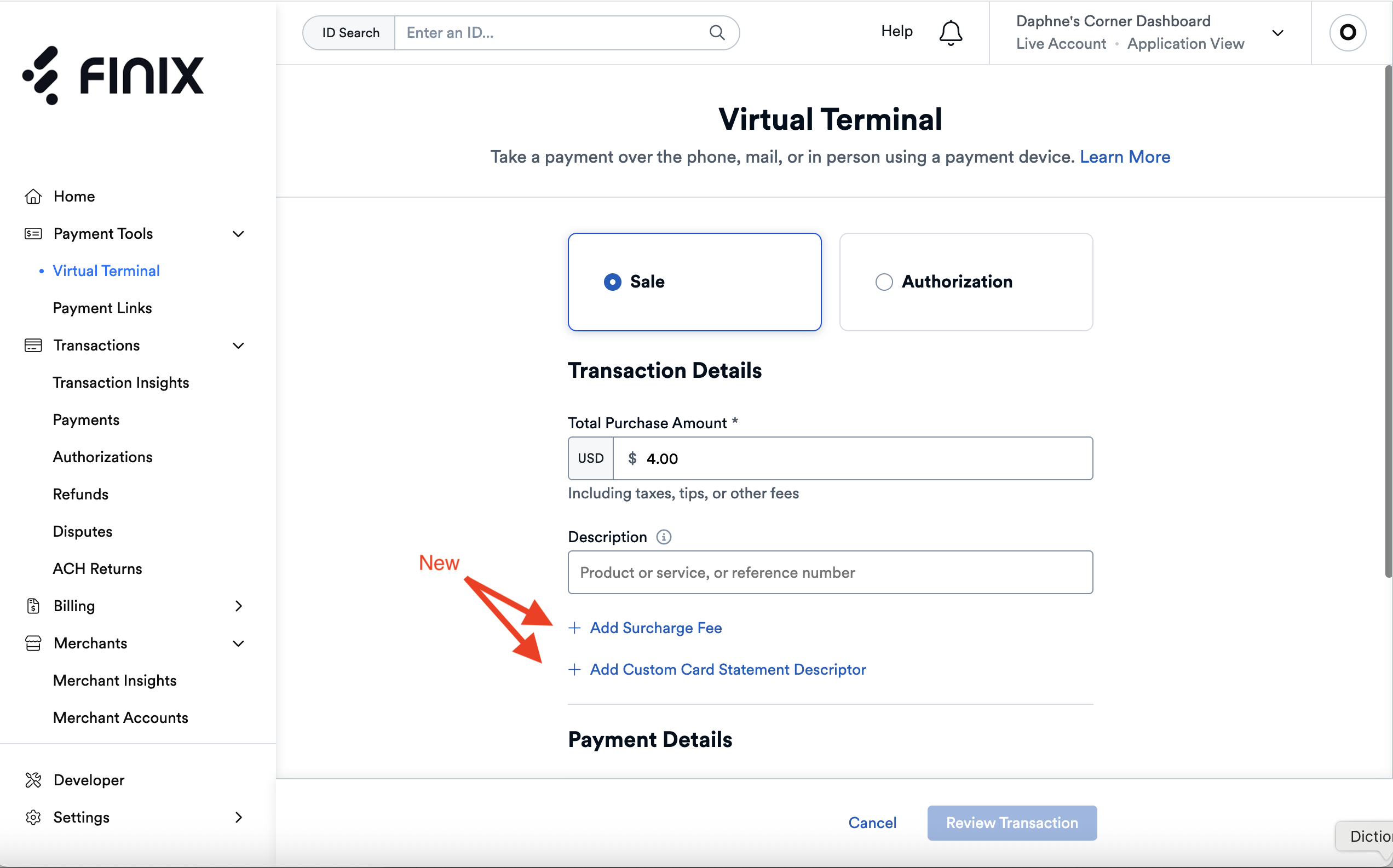The height and width of the screenshot is (868, 1393).
Task: Open the user profile avatar
Action: click(1347, 33)
